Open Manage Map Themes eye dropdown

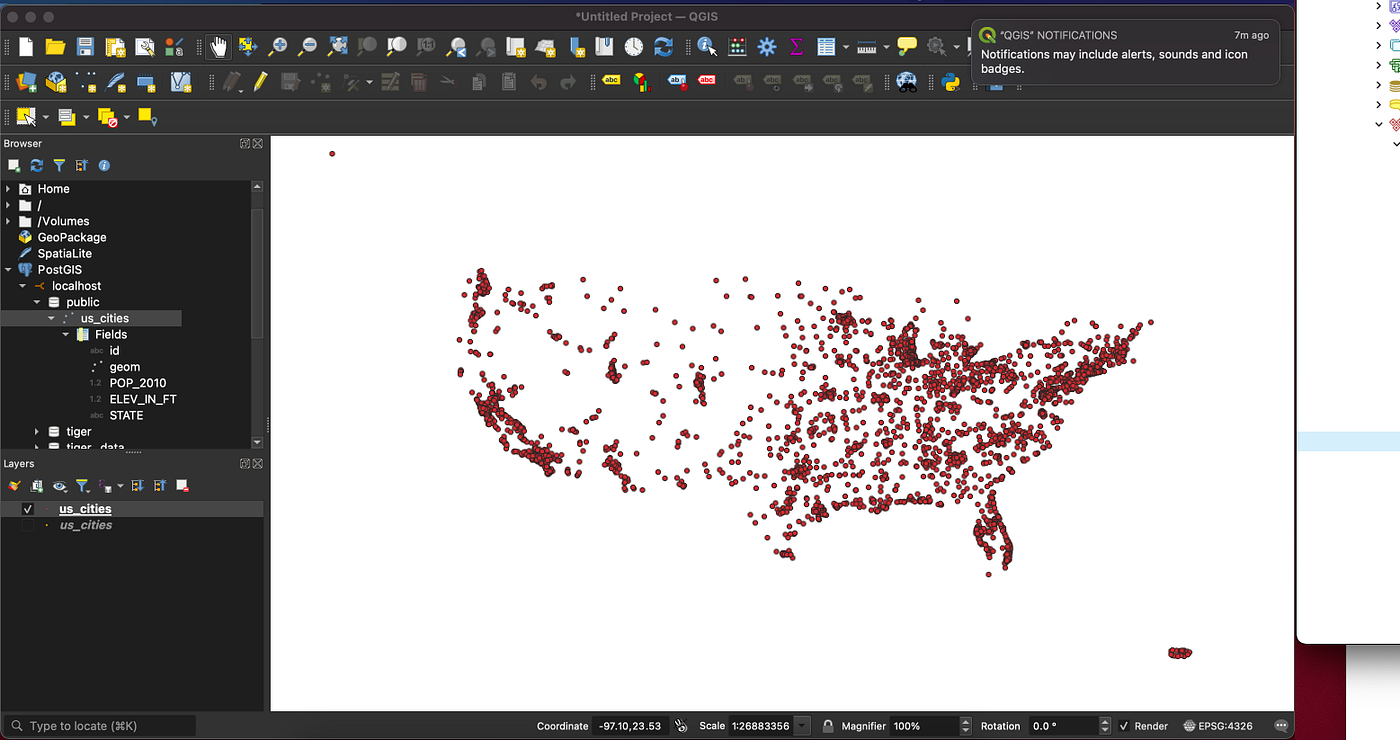[x=60, y=486]
